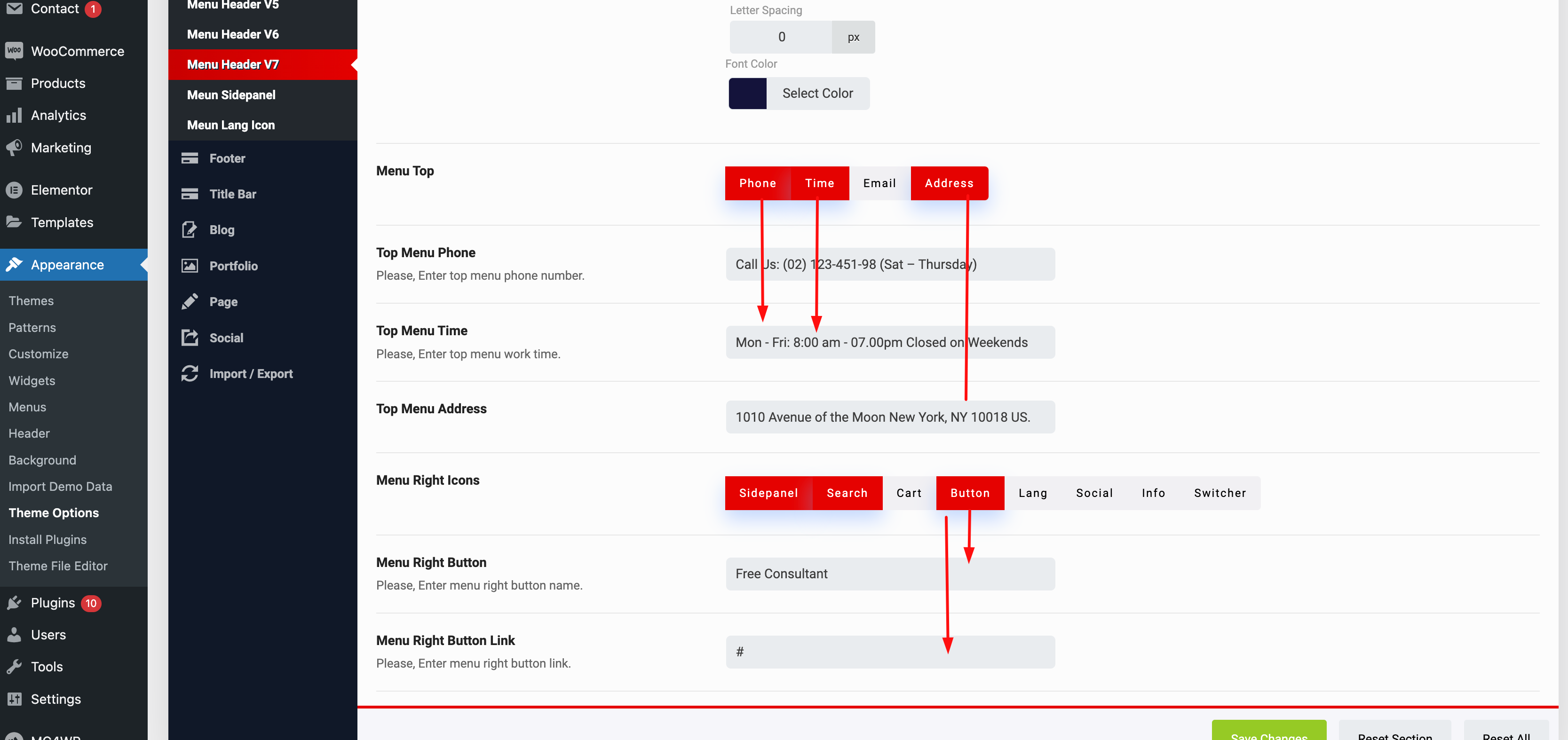This screenshot has width=1568, height=740.
Task: Click the Blog edit icon
Action: pyautogui.click(x=190, y=229)
